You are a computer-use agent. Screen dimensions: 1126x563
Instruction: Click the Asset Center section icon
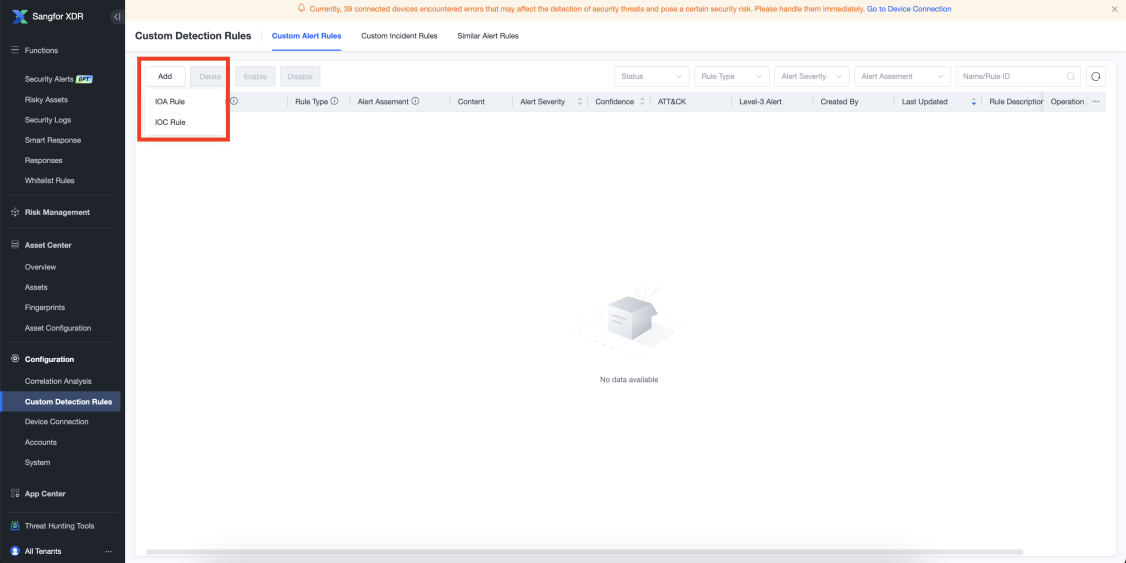point(15,245)
